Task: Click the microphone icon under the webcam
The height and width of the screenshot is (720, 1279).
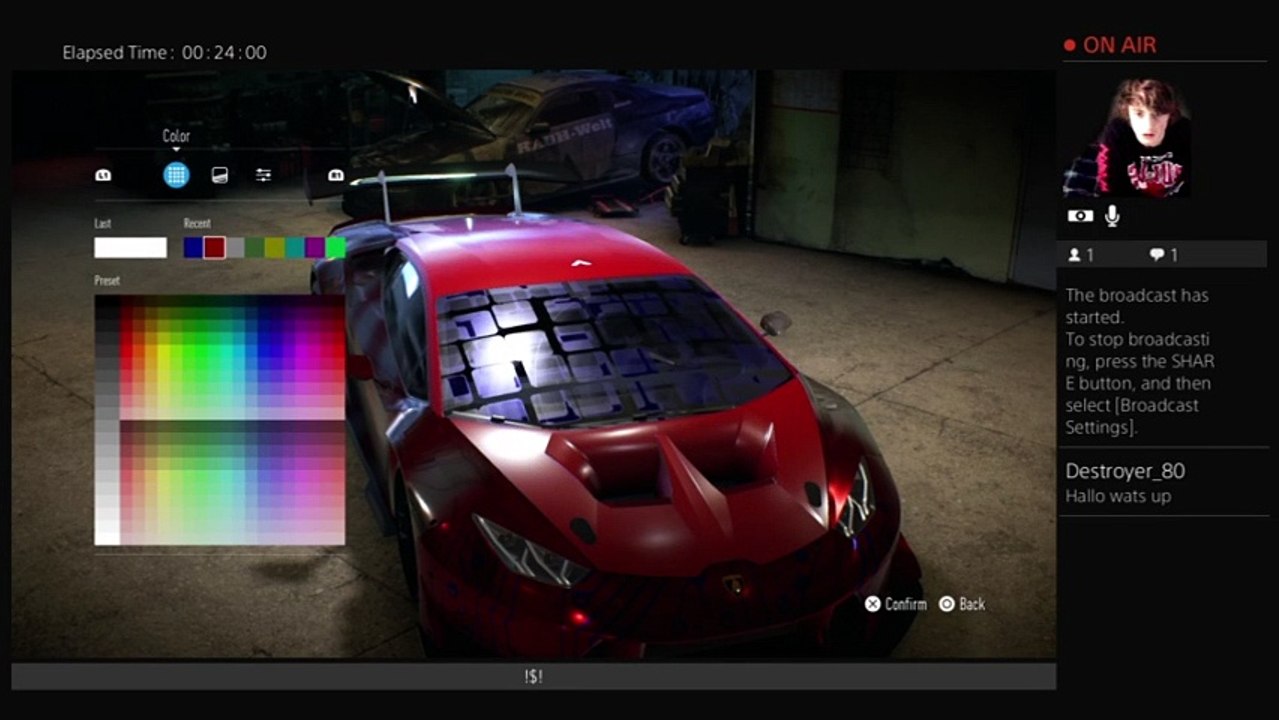Action: (x=1112, y=215)
